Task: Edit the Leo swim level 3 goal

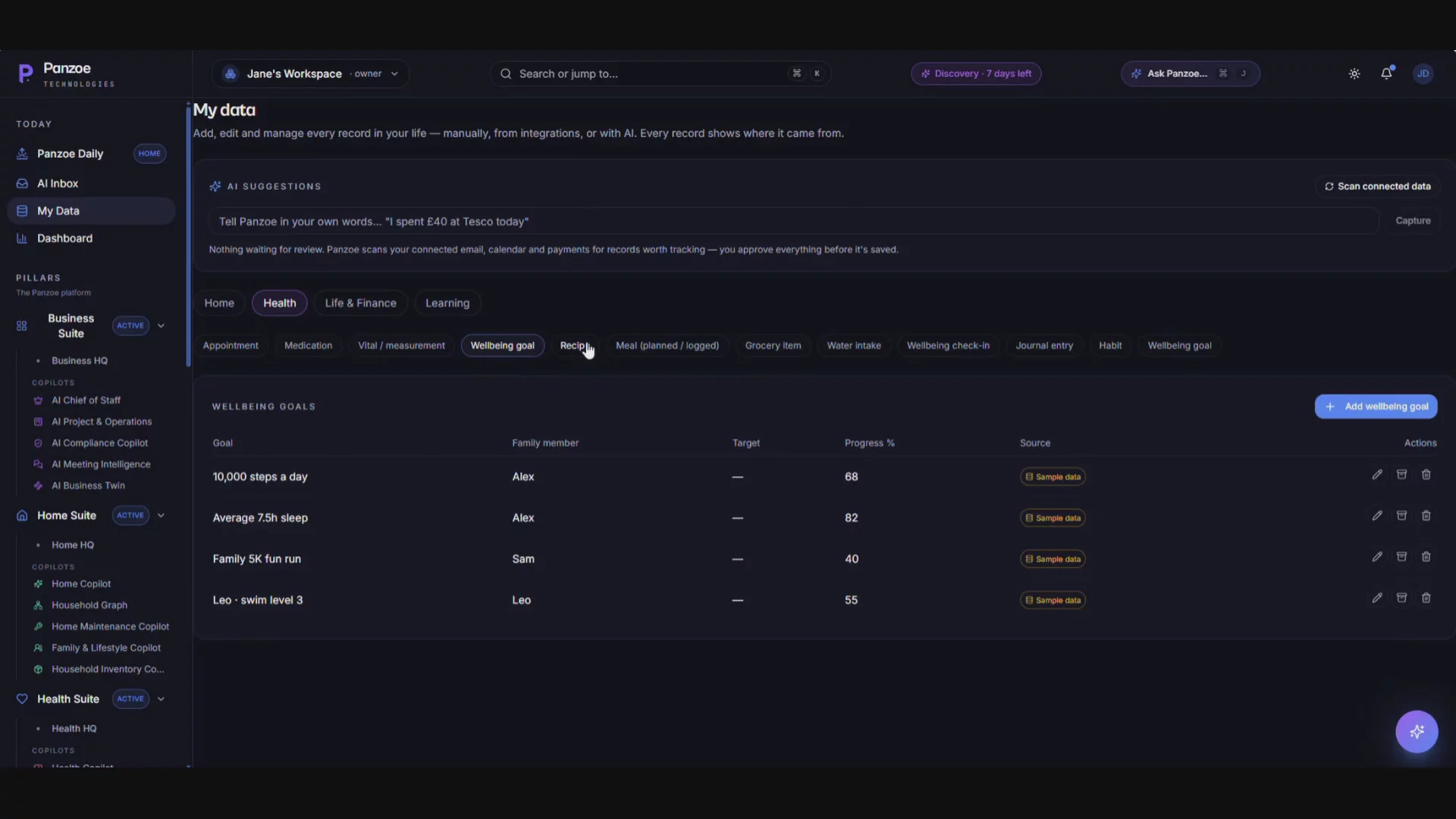Action: pyautogui.click(x=1377, y=598)
